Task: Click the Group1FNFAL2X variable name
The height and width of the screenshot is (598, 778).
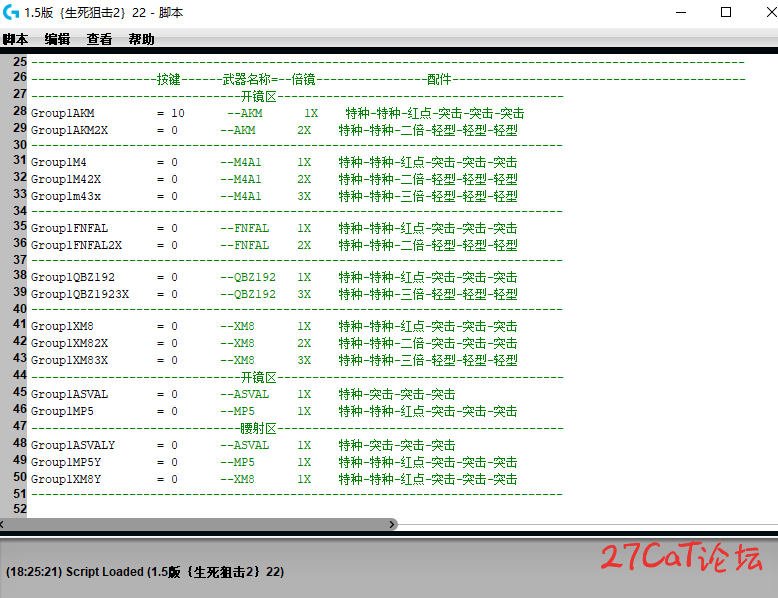Action: [x=76, y=245]
